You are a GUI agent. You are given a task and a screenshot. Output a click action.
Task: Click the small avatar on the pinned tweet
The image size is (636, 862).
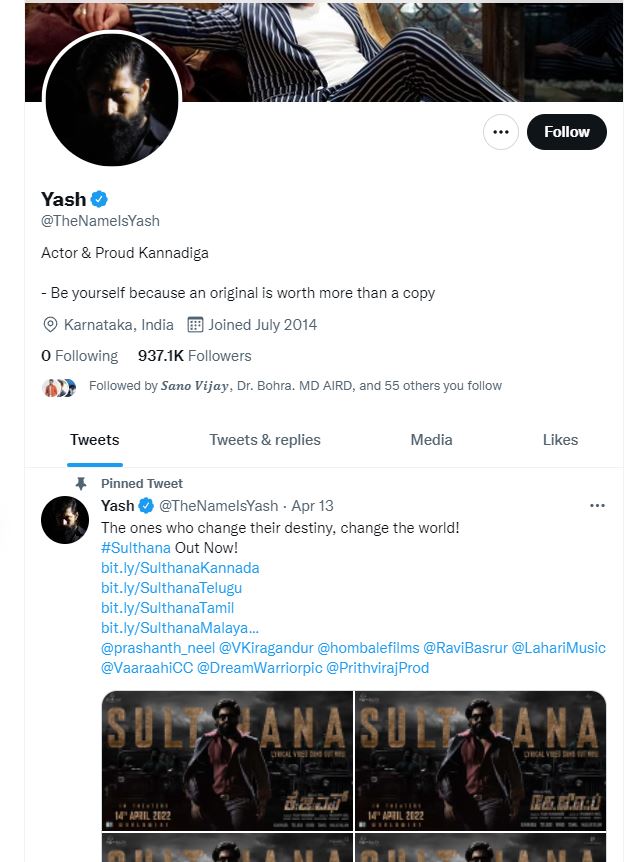66,520
